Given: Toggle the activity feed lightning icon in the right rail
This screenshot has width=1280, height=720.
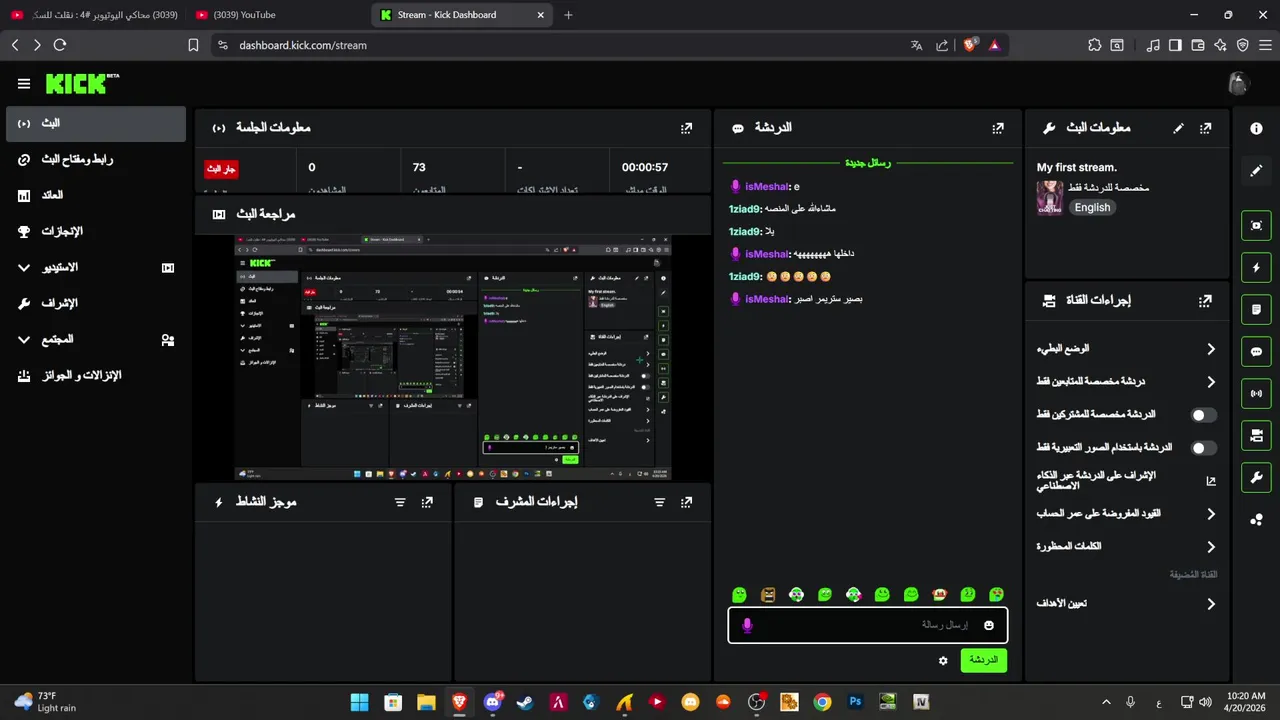Looking at the screenshot, I should point(1256,268).
